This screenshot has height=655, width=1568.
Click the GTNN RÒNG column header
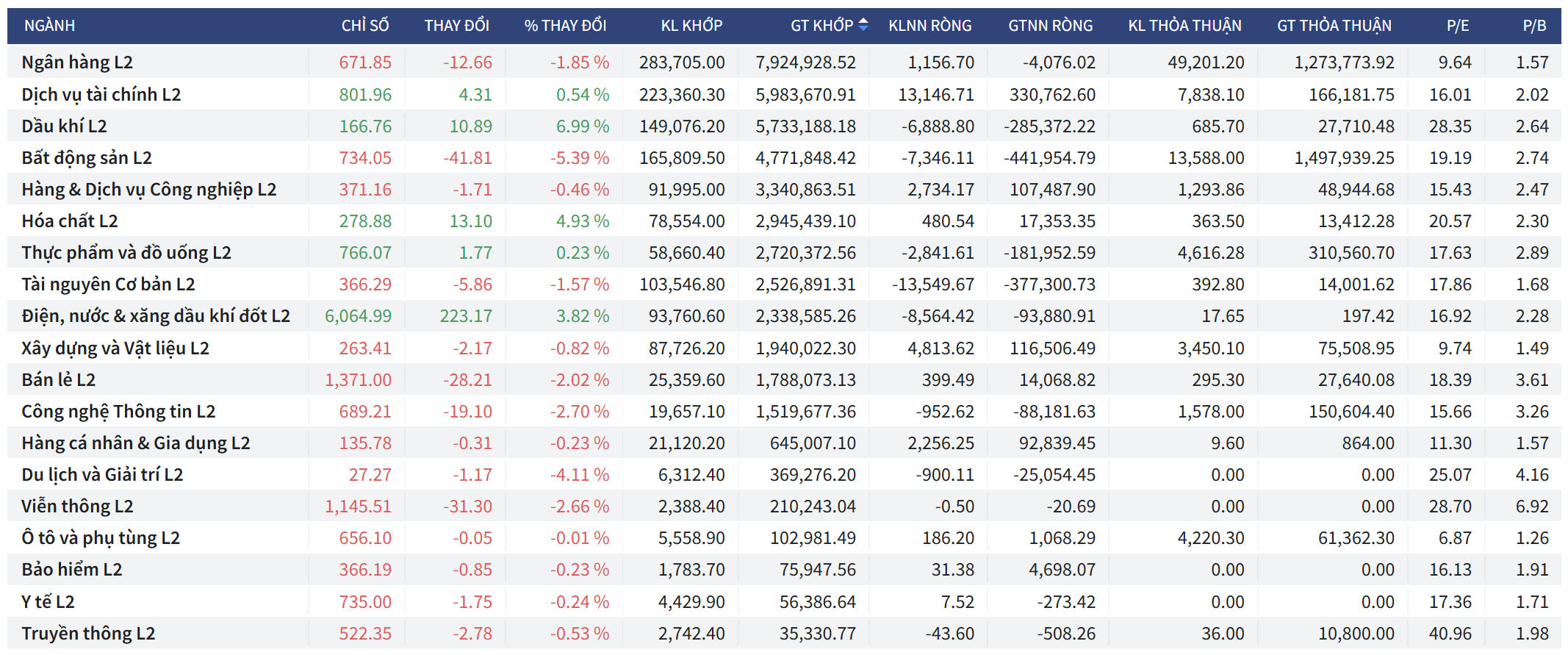click(x=1050, y=26)
